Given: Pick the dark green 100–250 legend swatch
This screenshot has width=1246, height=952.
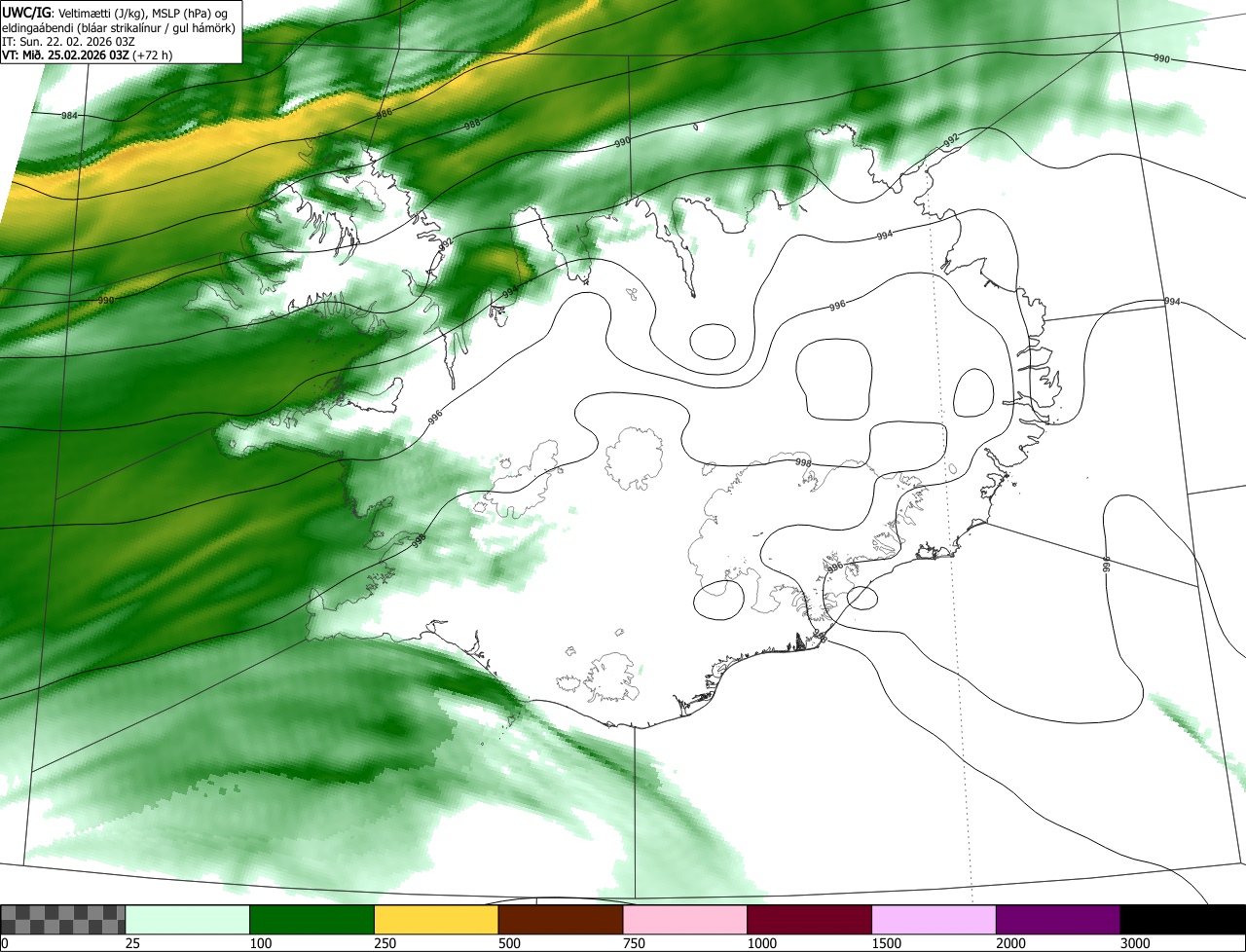Looking at the screenshot, I should coord(312,919).
